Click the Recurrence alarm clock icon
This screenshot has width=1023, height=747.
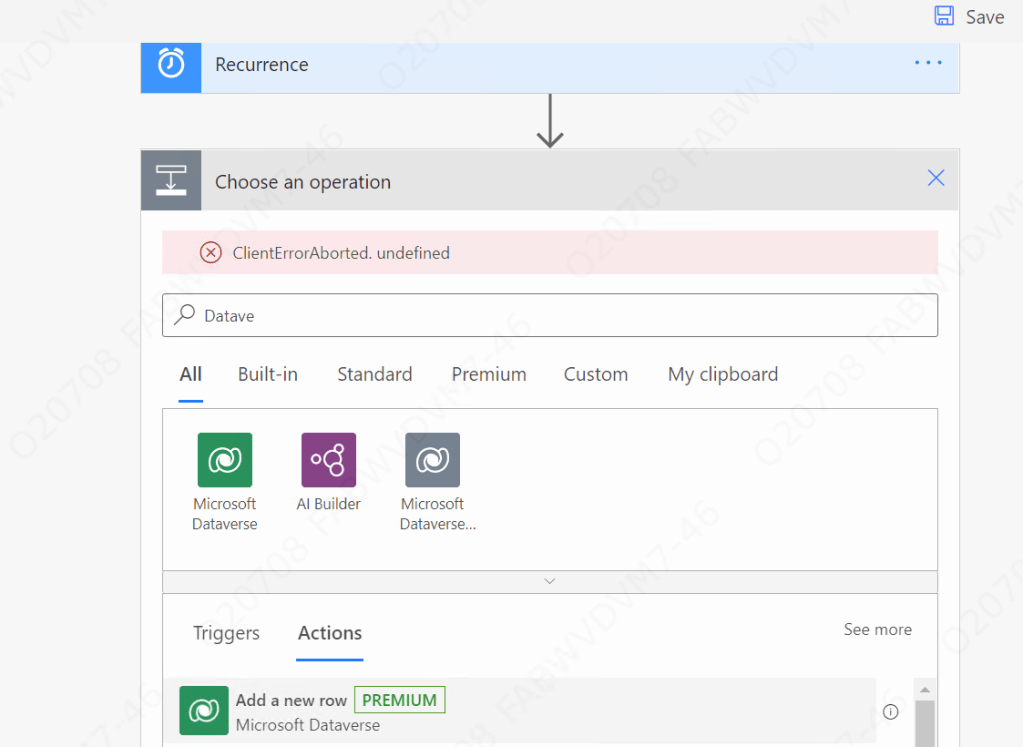click(171, 65)
